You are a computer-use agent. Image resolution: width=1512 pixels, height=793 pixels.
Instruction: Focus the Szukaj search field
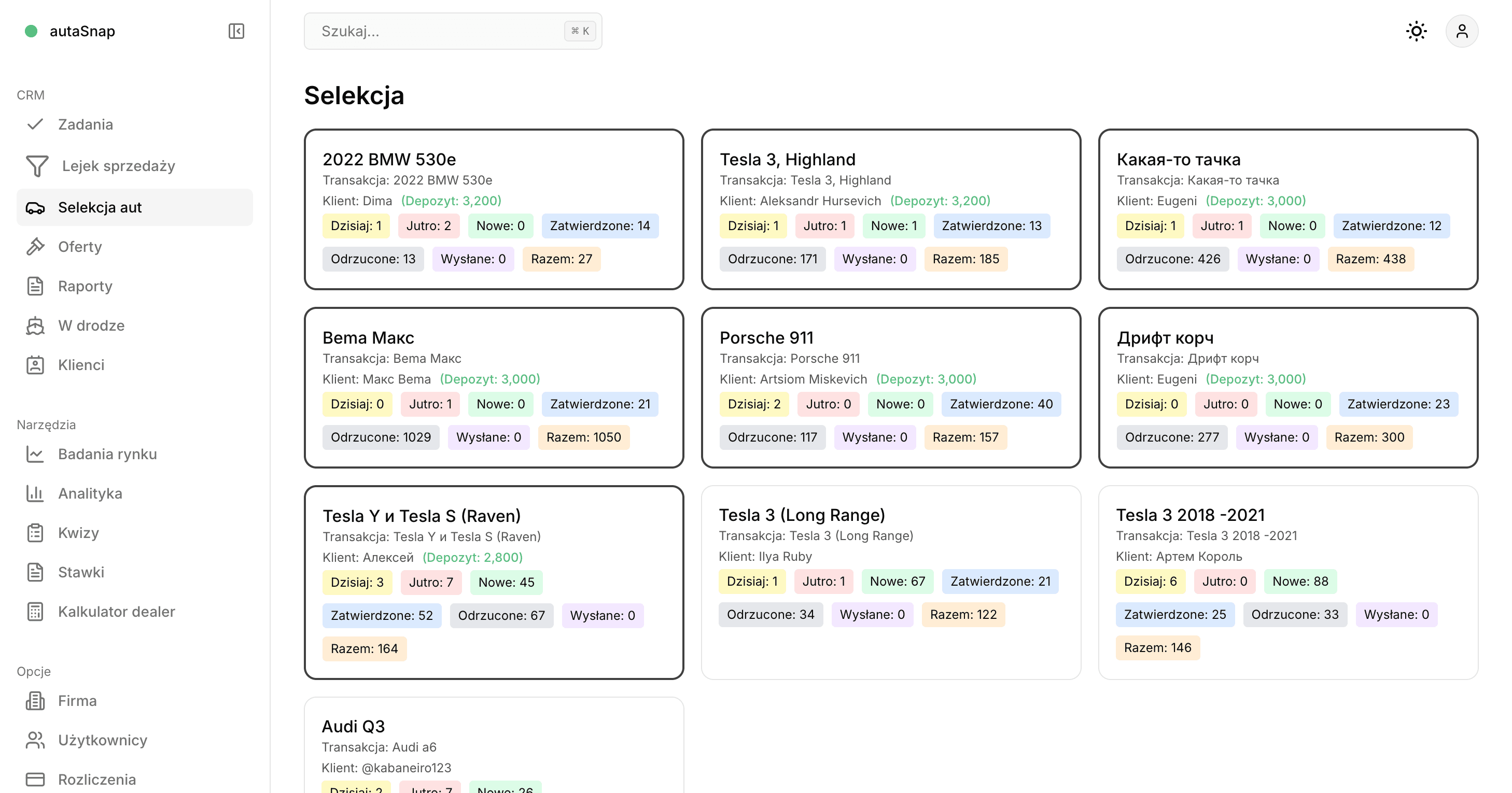(453, 31)
